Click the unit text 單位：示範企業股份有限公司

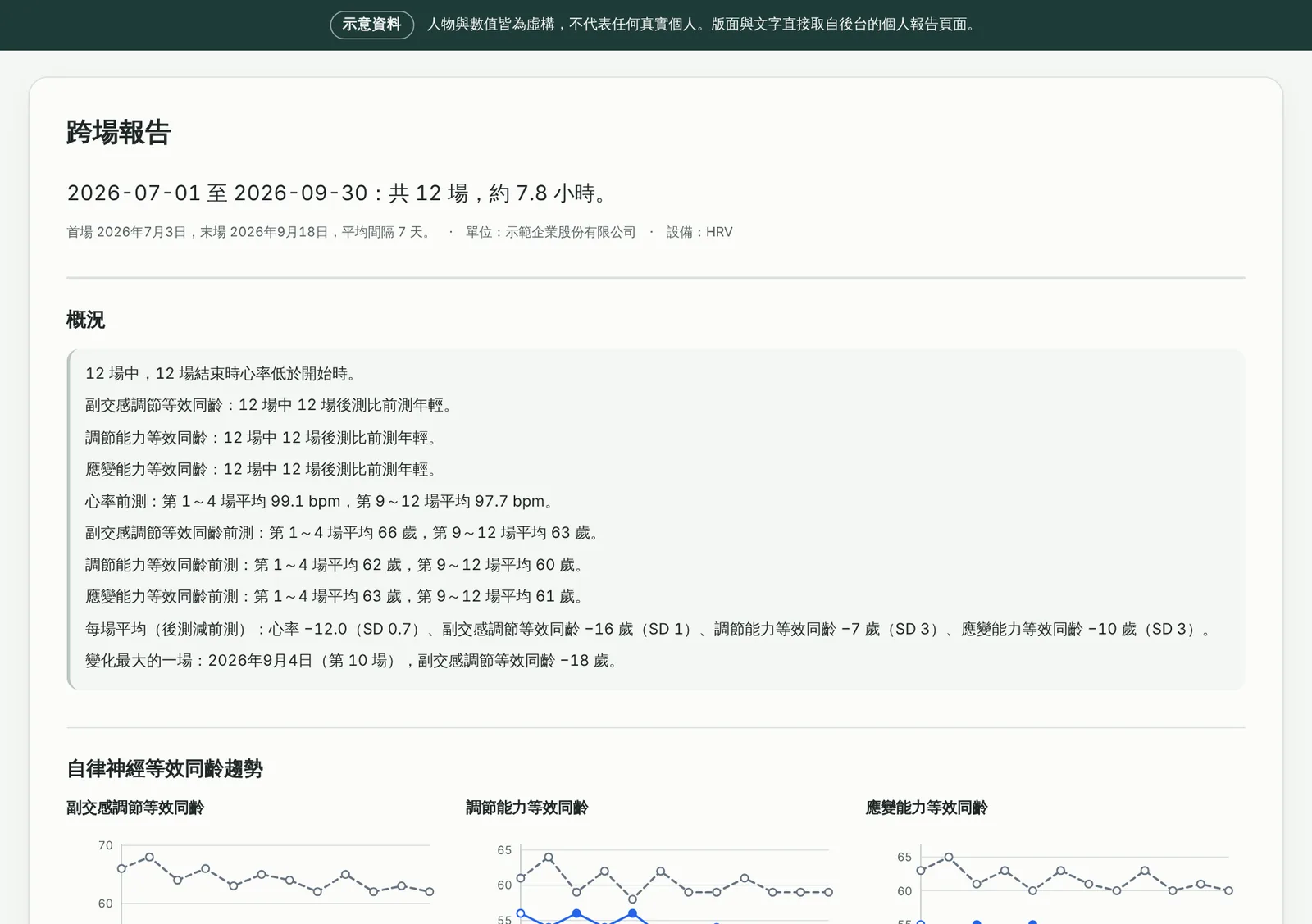pyautogui.click(x=551, y=232)
